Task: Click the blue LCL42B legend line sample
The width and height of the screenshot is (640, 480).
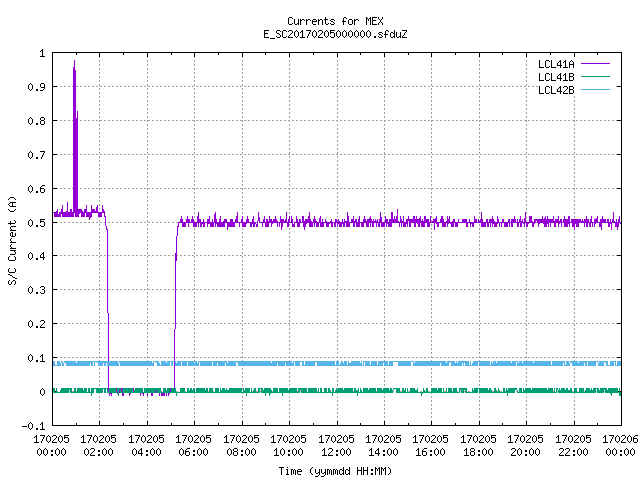Action: pos(595,89)
